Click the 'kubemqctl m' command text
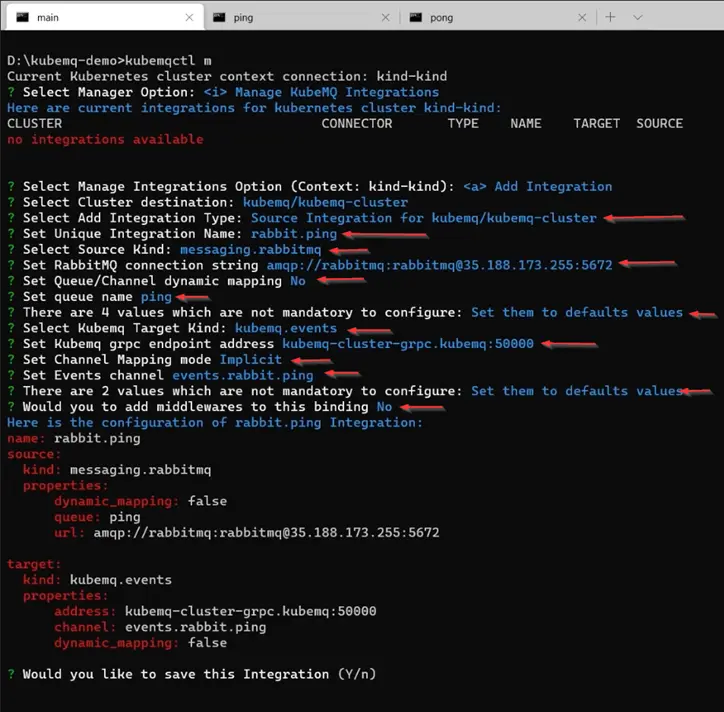This screenshot has height=712, width=724. click(x=169, y=60)
